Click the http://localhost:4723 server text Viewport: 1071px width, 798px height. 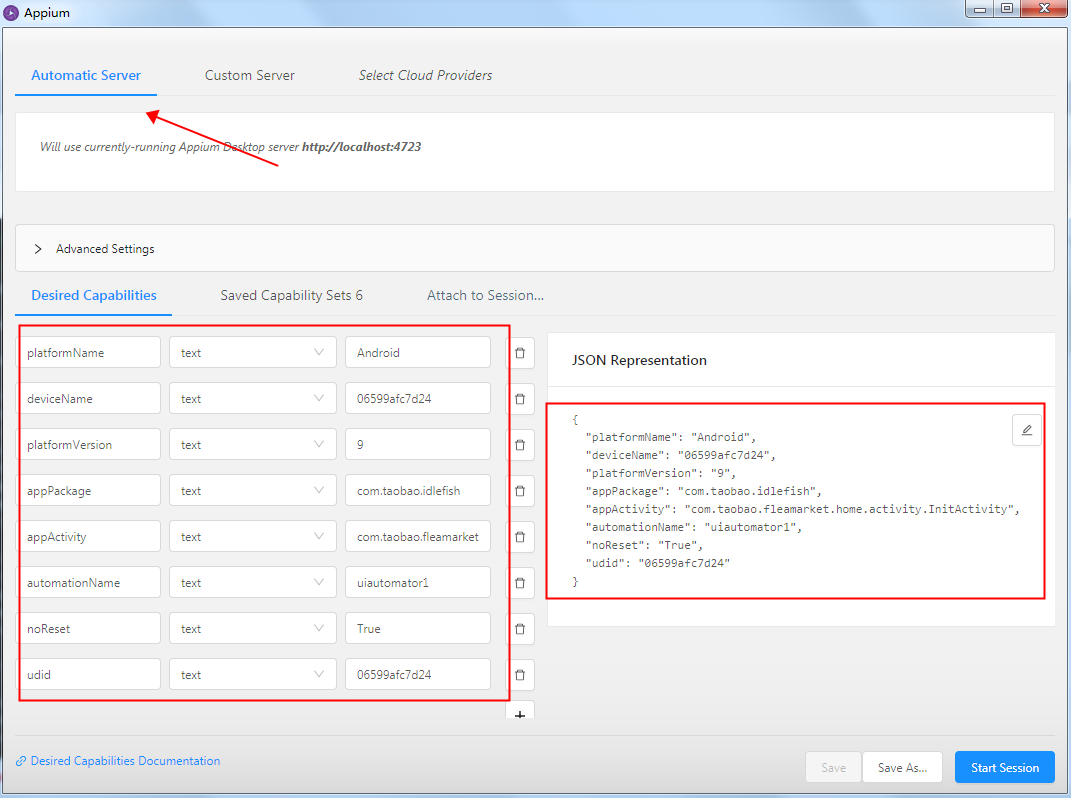coord(361,146)
